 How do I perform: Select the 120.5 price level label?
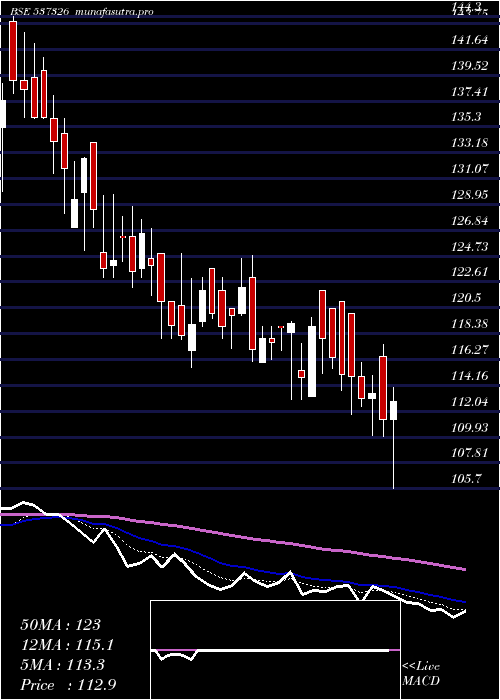coord(466,298)
